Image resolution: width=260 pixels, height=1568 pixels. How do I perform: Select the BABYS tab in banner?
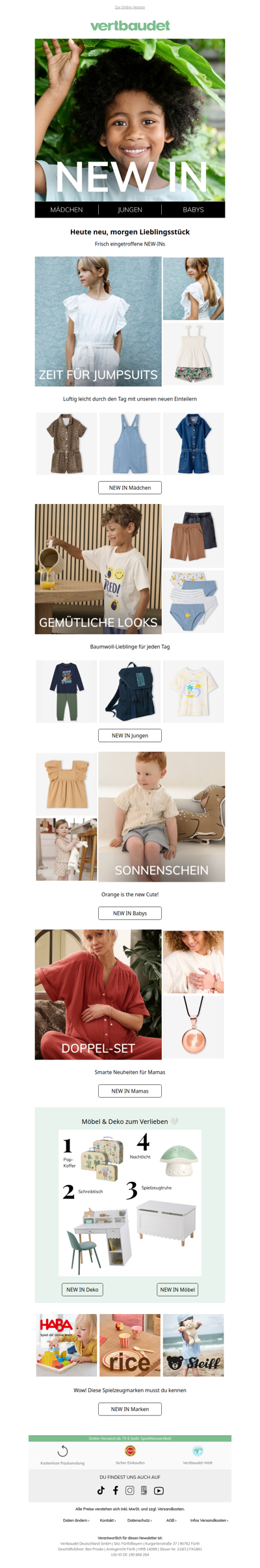click(x=193, y=210)
